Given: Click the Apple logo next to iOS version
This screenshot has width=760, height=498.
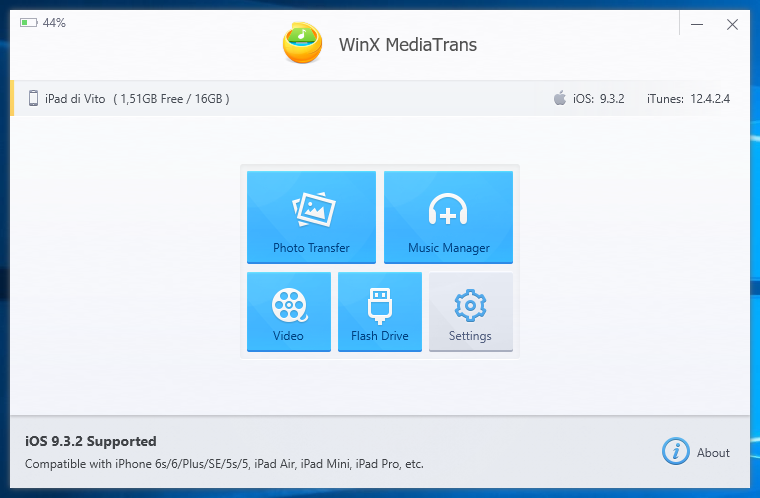Looking at the screenshot, I should pyautogui.click(x=560, y=98).
